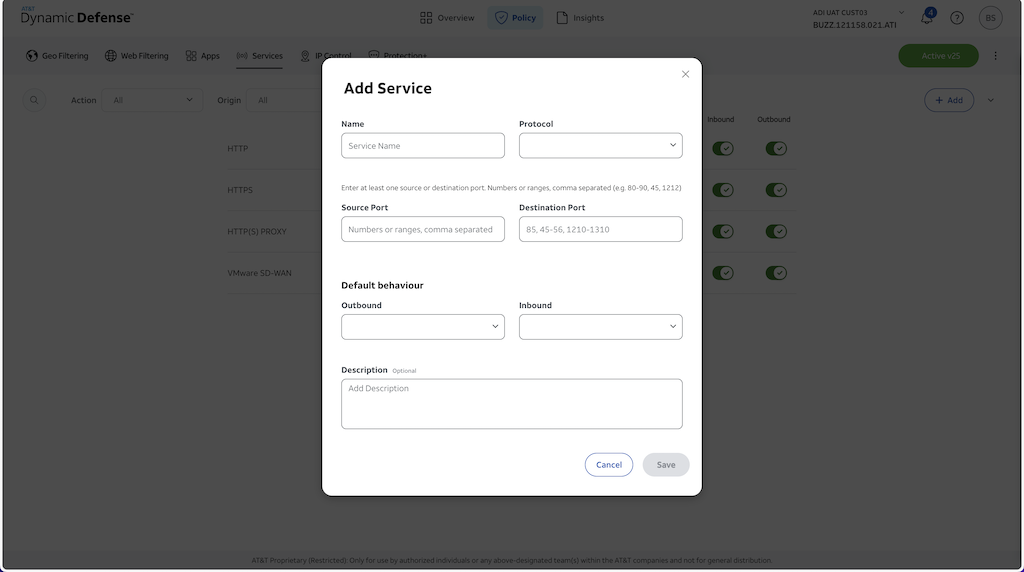The width and height of the screenshot is (1024, 572).
Task: Cancel the Add Service dialog
Action: click(609, 465)
